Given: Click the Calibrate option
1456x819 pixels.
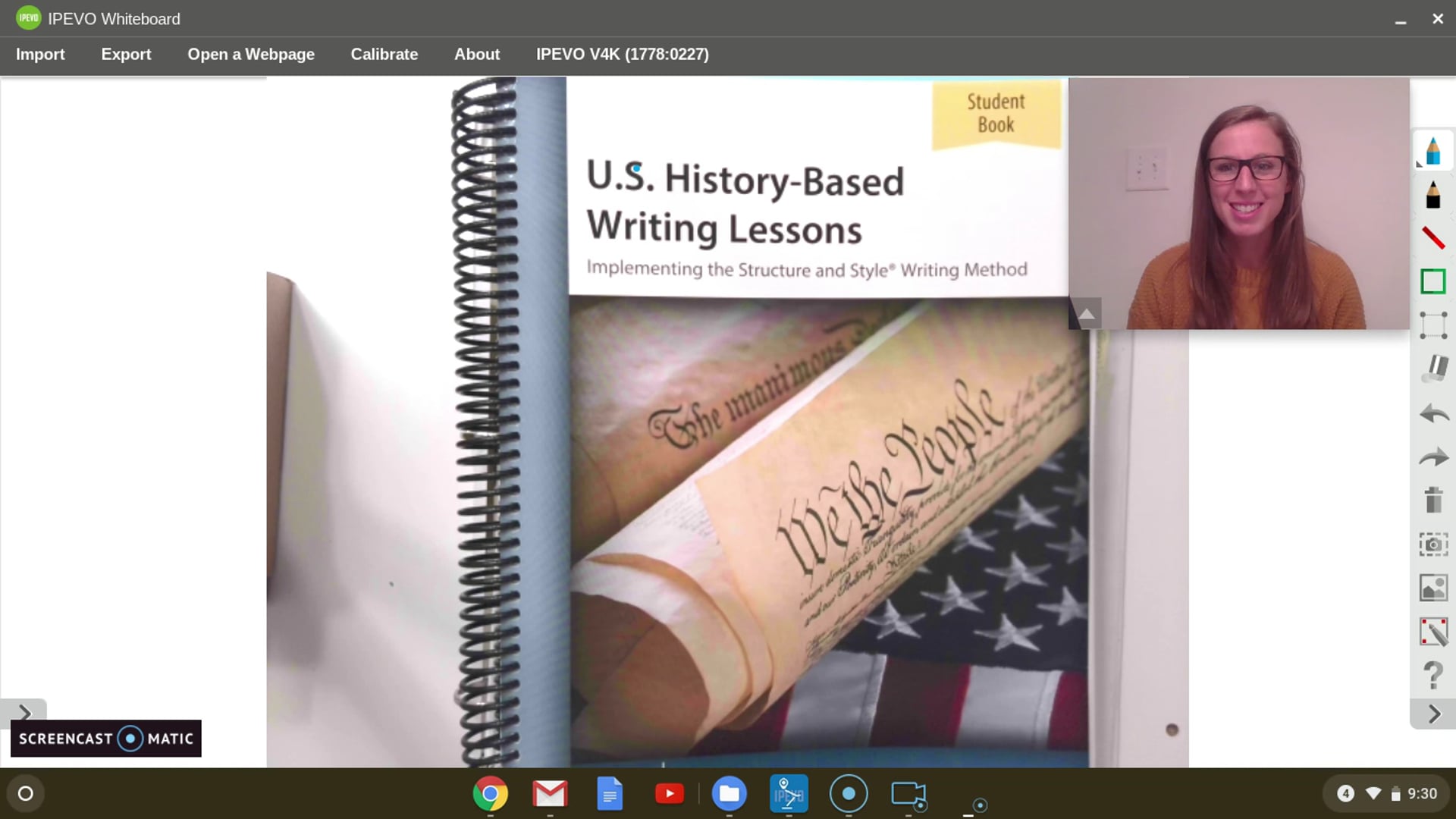Looking at the screenshot, I should (x=384, y=55).
